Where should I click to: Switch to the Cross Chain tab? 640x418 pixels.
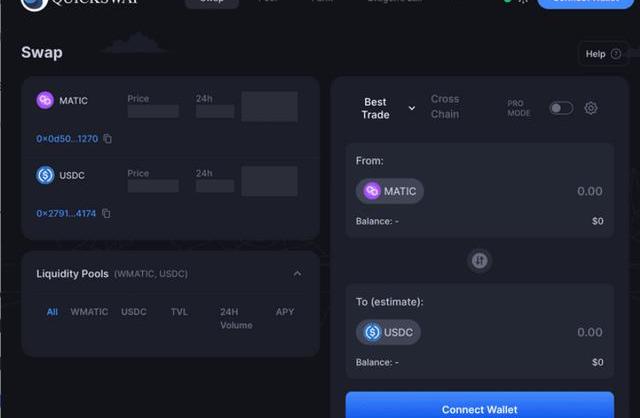(445, 107)
